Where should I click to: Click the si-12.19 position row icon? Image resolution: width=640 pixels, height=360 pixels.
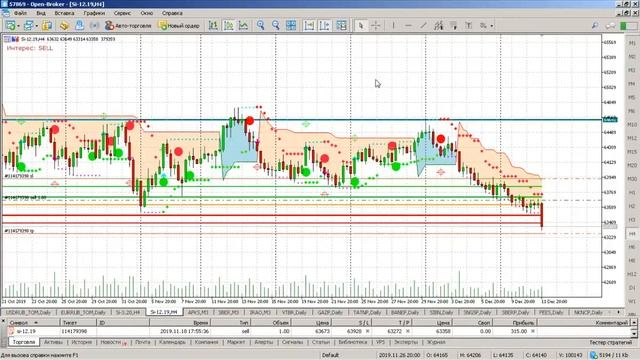point(11,331)
